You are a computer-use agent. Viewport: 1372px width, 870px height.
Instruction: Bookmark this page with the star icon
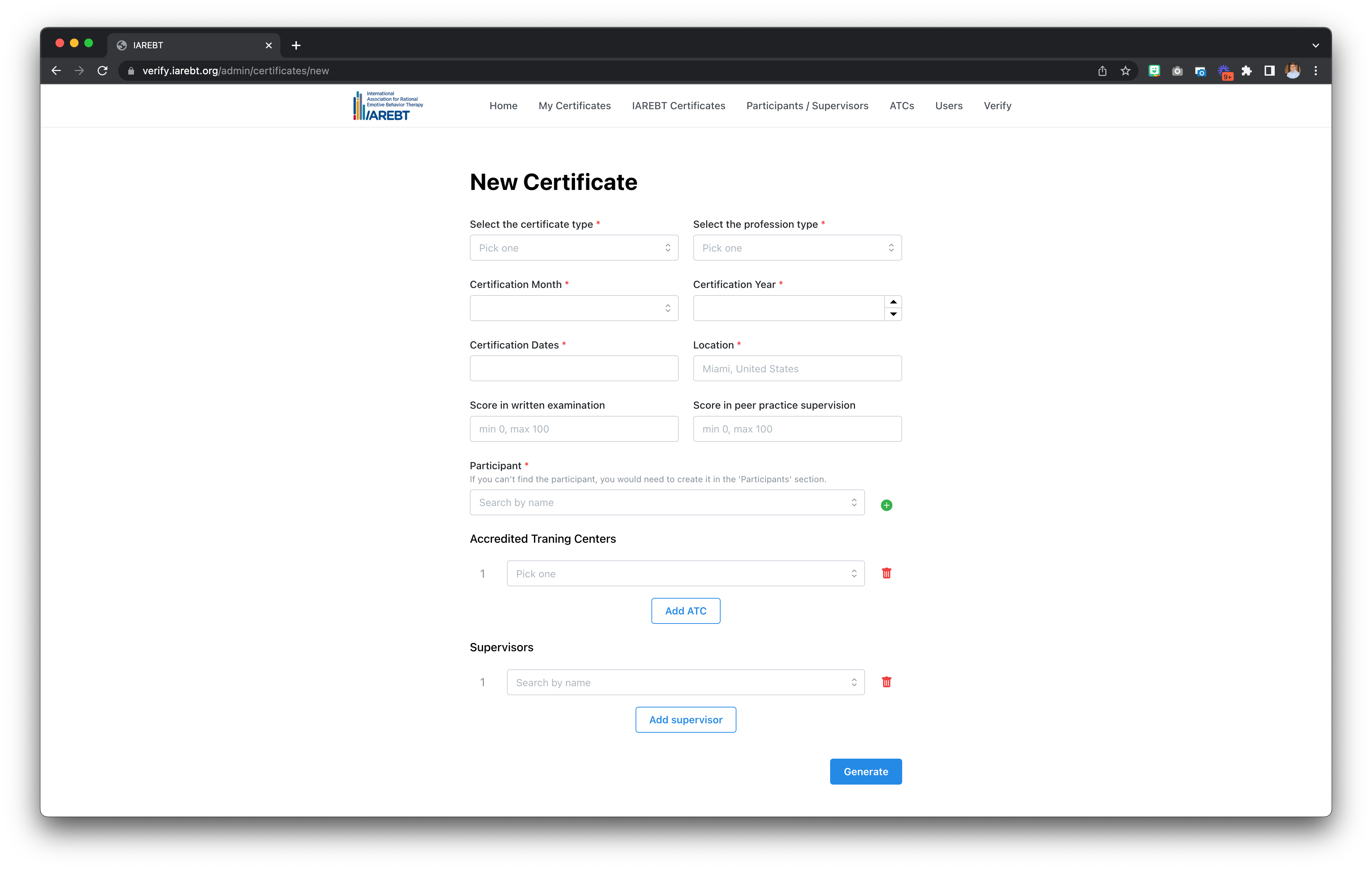coord(1125,71)
